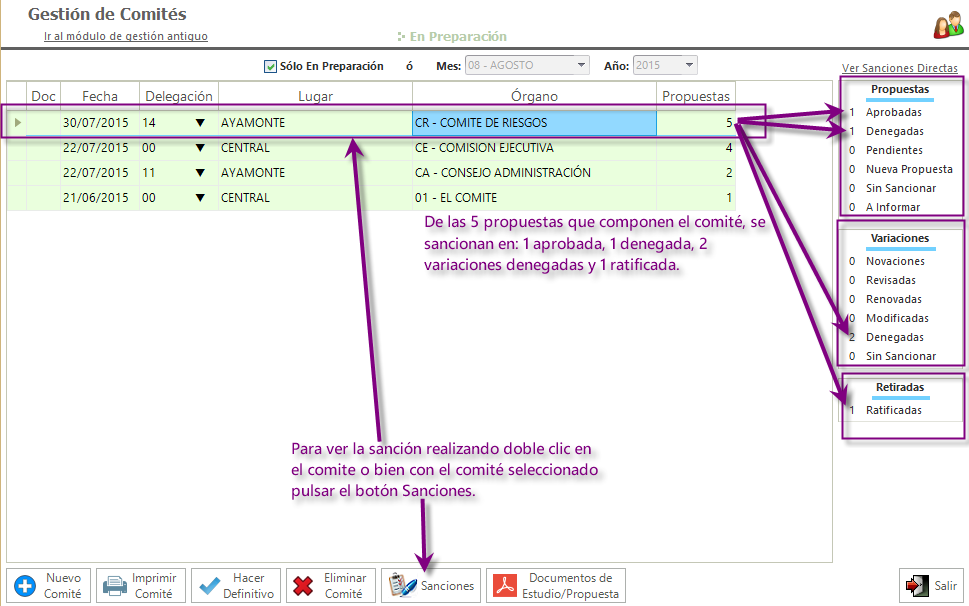Select the cell CR - COMITE DE RIESGOS
Screen dimensions: 969x606
coord(534,123)
